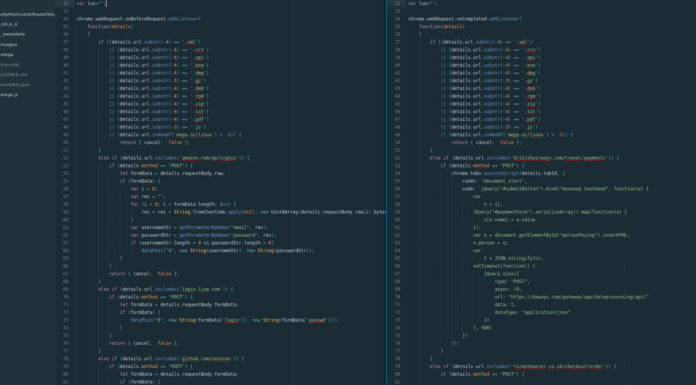The image size is (696, 385).
Task: Click String.fromCharCode.apply line in left pane
Action: click(x=263, y=212)
